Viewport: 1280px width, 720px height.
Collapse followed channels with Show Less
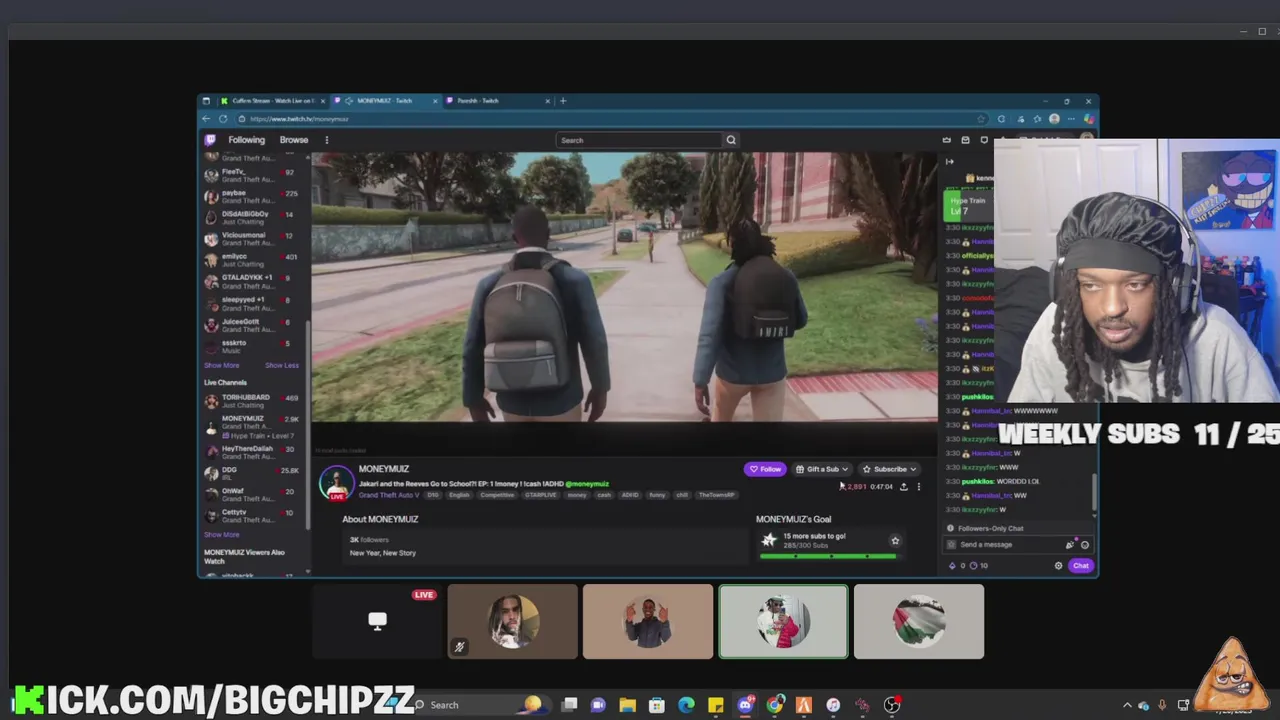(x=282, y=366)
